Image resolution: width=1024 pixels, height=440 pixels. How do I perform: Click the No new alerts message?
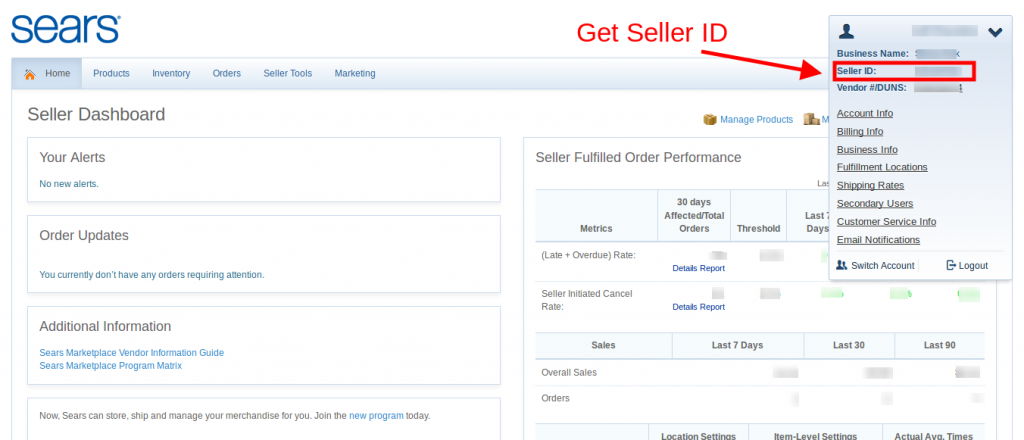pyautogui.click(x=69, y=184)
